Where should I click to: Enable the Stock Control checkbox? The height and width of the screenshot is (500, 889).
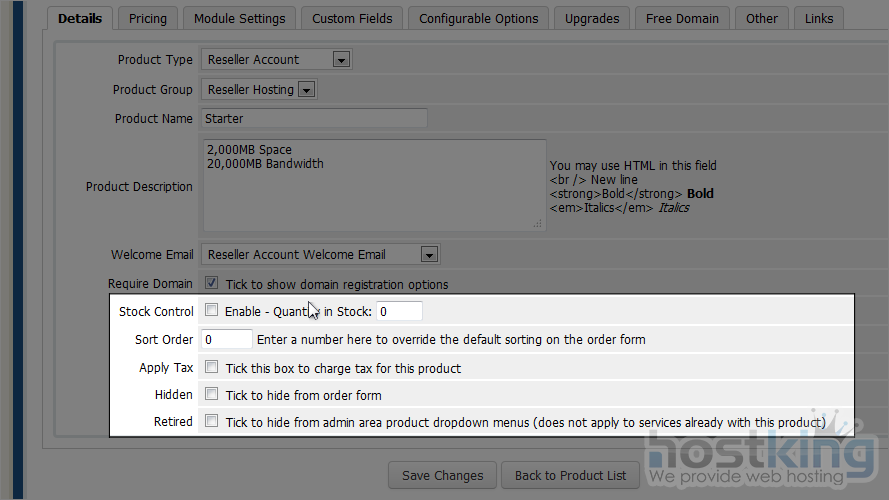tap(212, 311)
